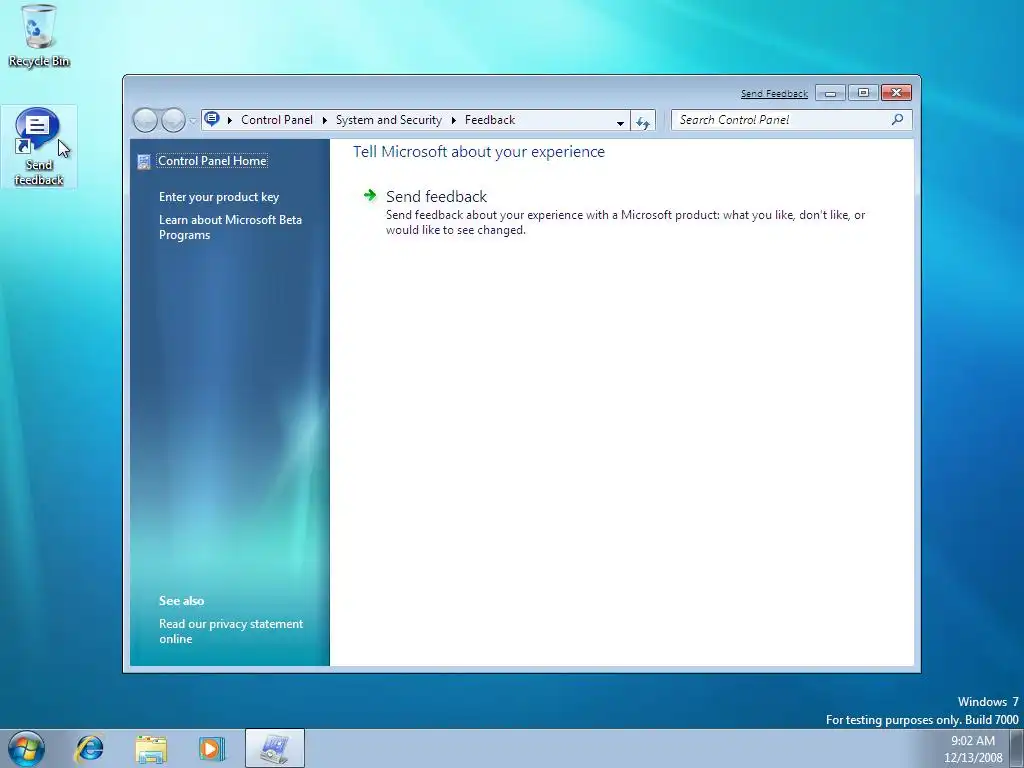Screen dimensions: 1024x768
Task: Open Windows Explorer from taskbar
Action: (151, 748)
